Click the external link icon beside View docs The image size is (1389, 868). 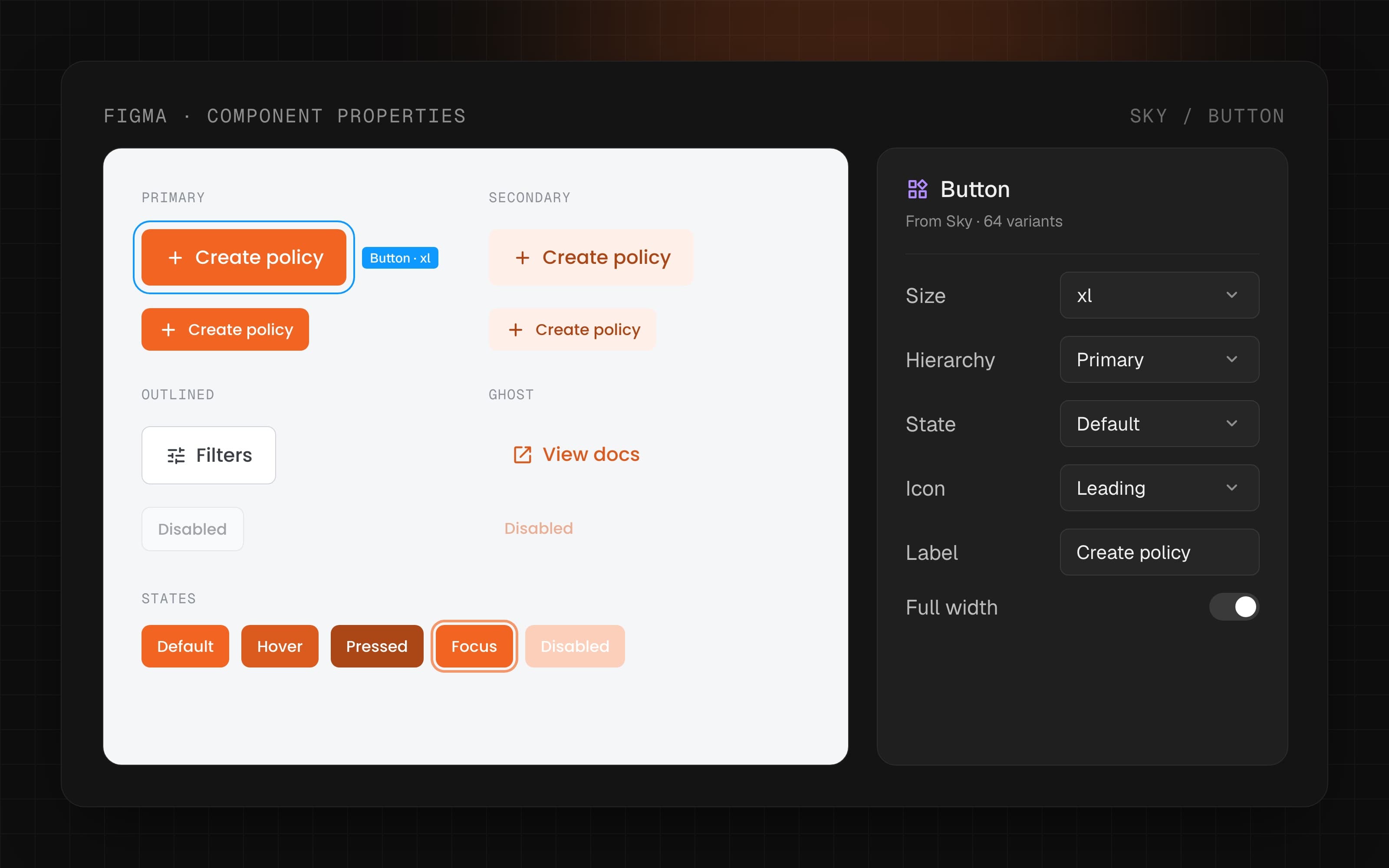click(x=522, y=455)
